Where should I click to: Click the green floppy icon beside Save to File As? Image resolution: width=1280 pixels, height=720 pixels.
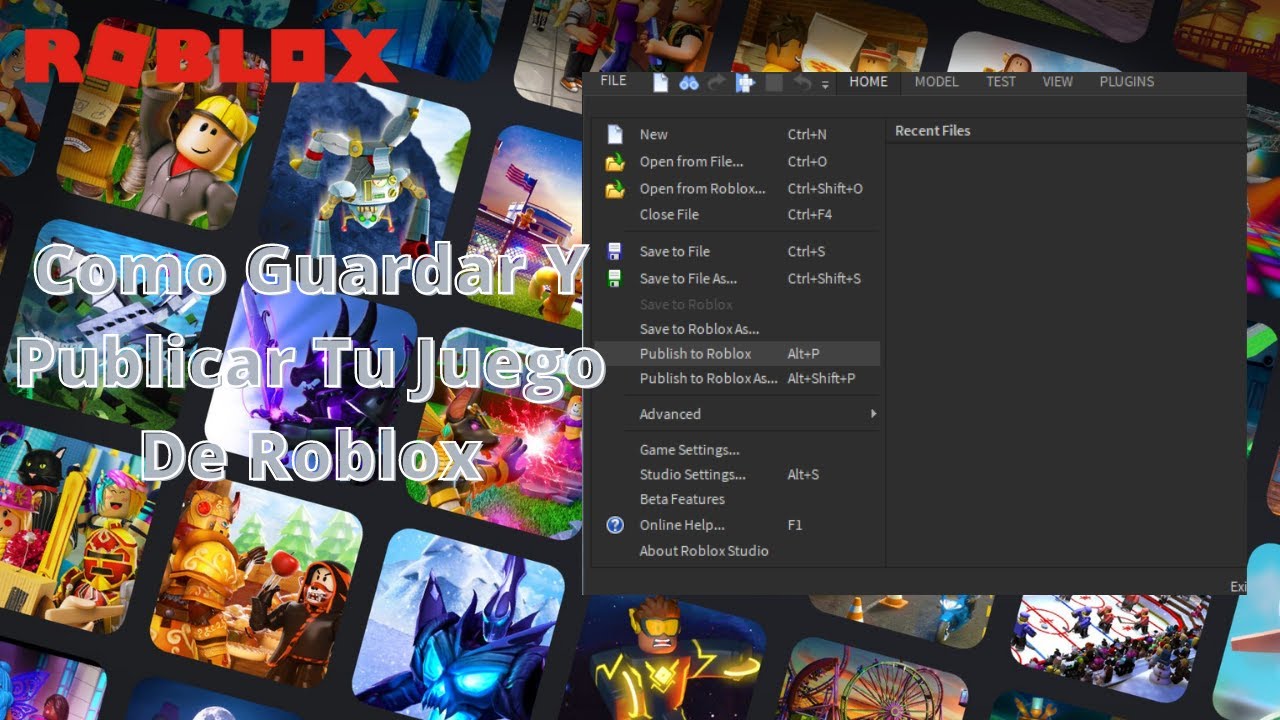[x=615, y=279]
